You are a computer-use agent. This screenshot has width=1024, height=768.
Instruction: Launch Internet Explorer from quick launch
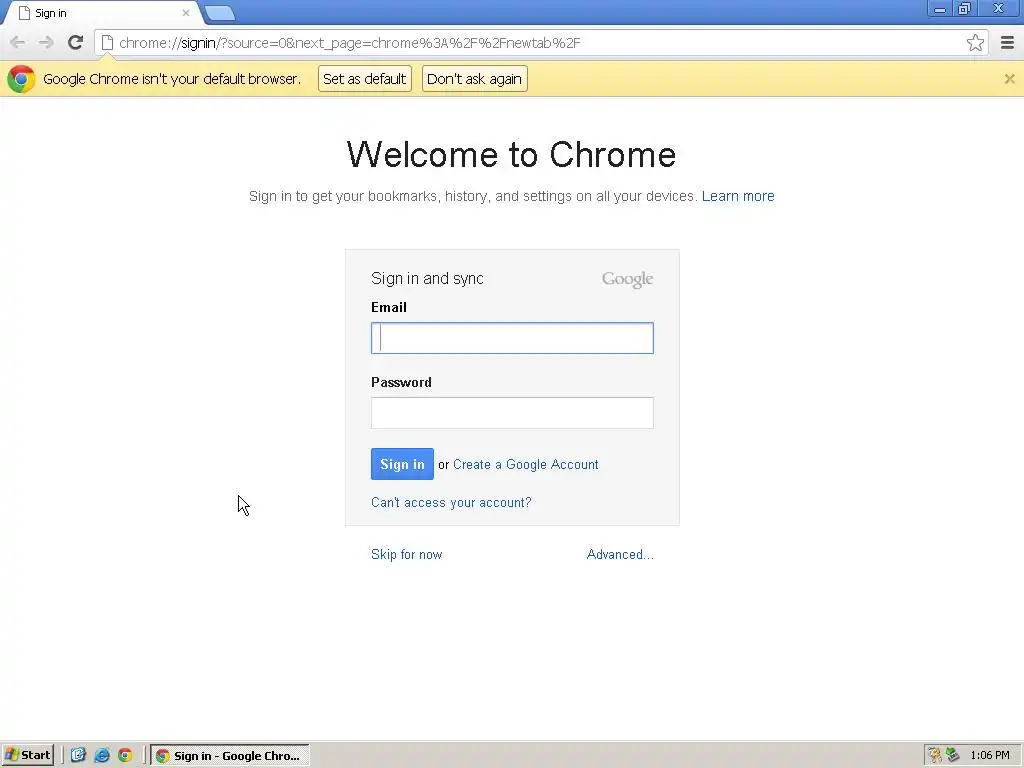[x=102, y=756]
